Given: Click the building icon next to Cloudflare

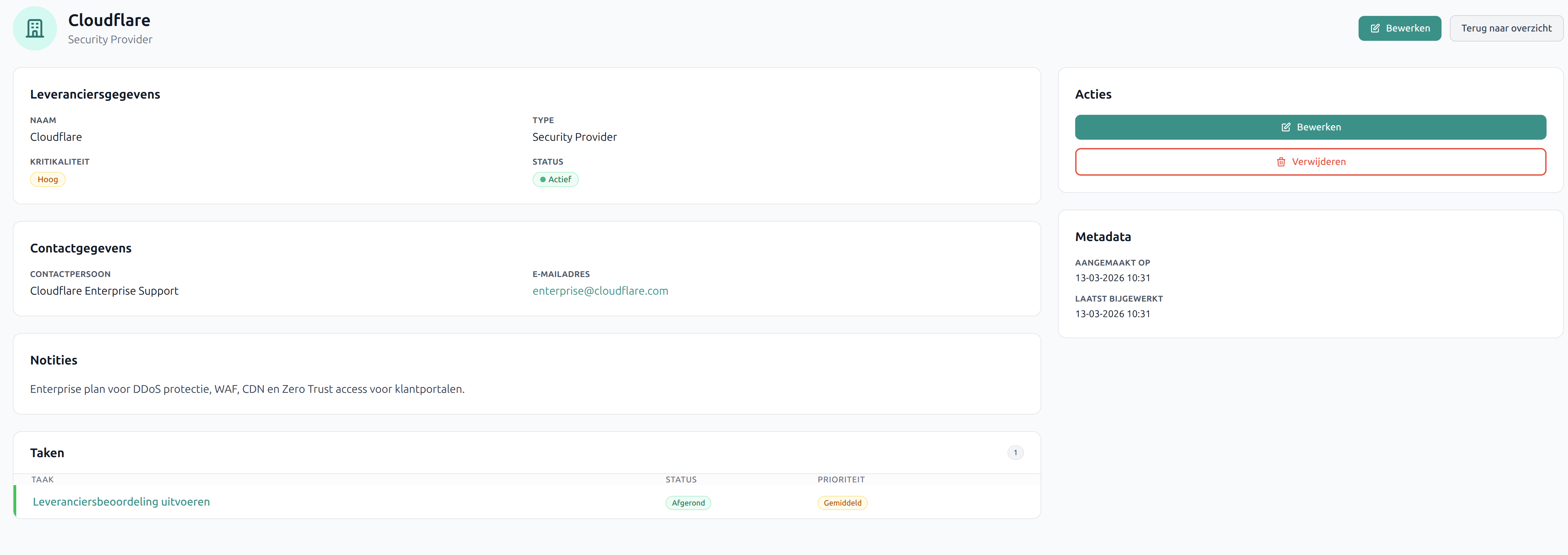Looking at the screenshot, I should (35, 28).
